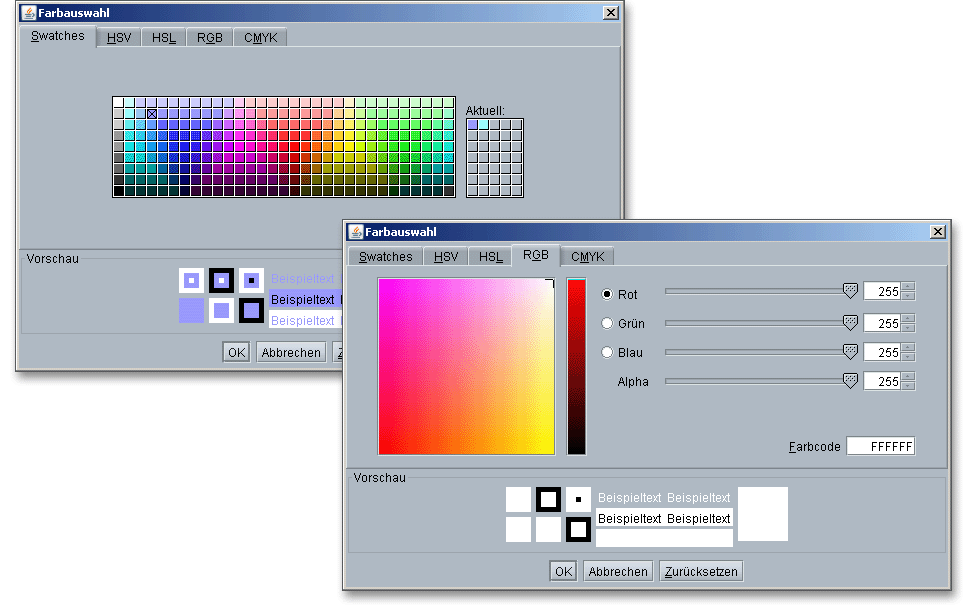967x606 pixels.
Task: Increase the Blau spinner value
Action: point(907,346)
